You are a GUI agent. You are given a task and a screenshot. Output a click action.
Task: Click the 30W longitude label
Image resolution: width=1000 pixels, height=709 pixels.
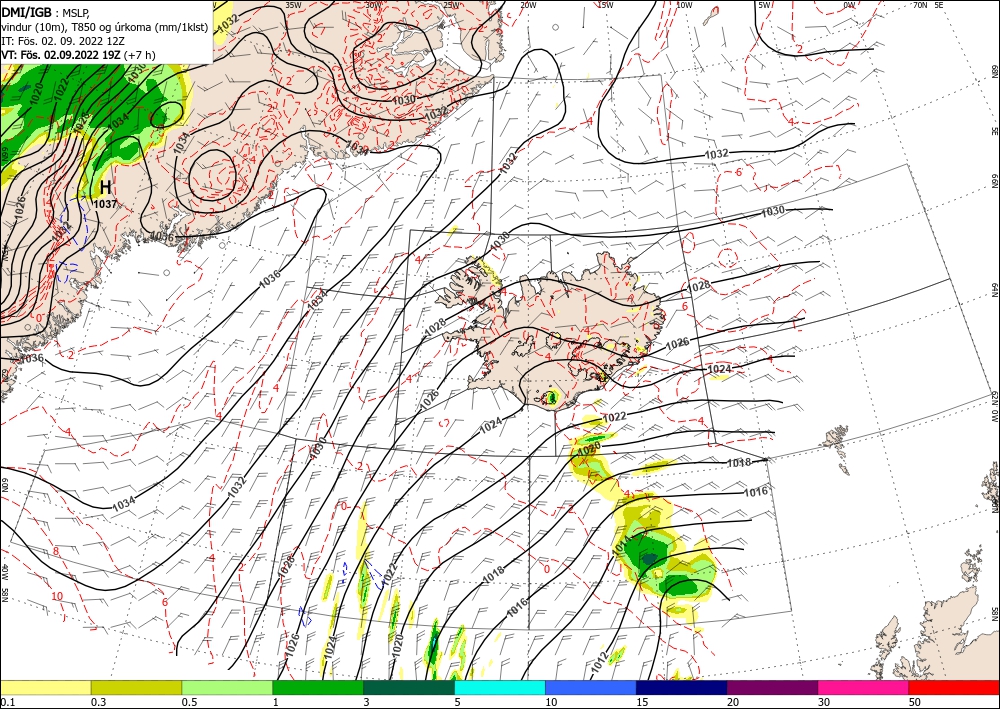374,4
